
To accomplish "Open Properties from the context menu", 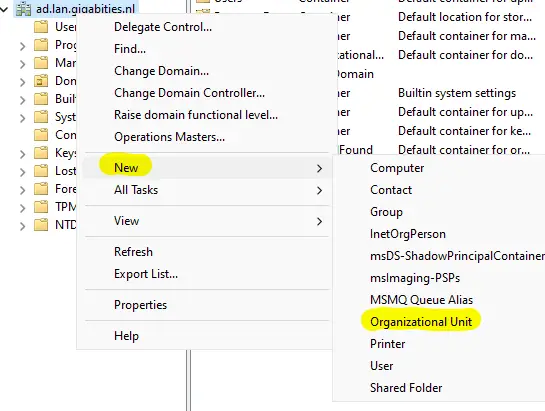I will click(140, 305).
